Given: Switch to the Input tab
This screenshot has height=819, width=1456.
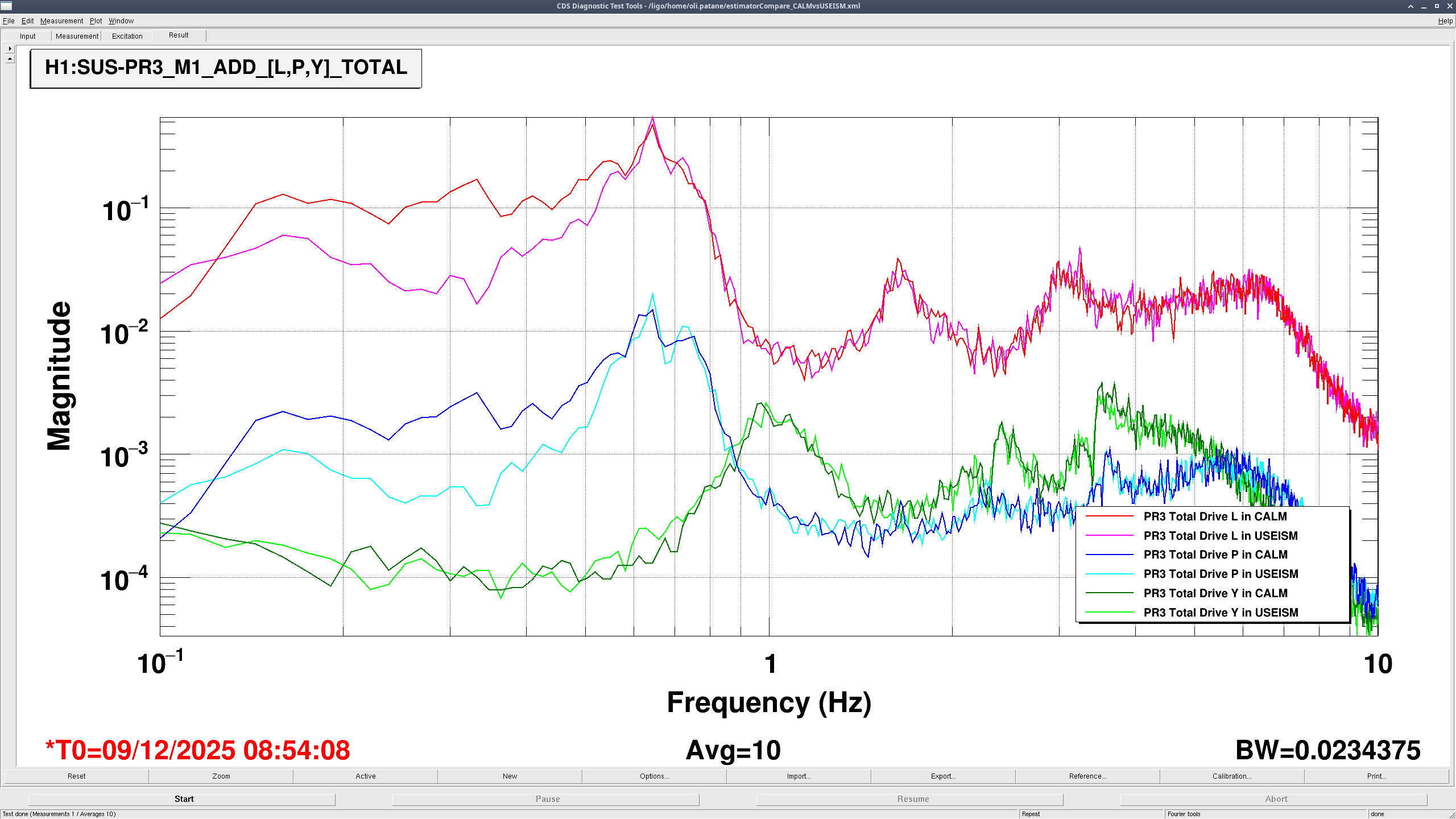Looking at the screenshot, I should click(27, 36).
